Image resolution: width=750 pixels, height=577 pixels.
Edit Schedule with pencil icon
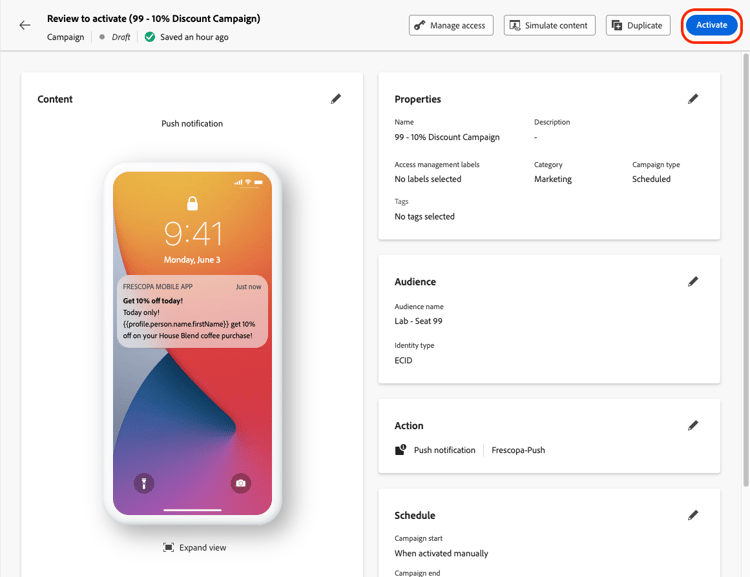[693, 515]
